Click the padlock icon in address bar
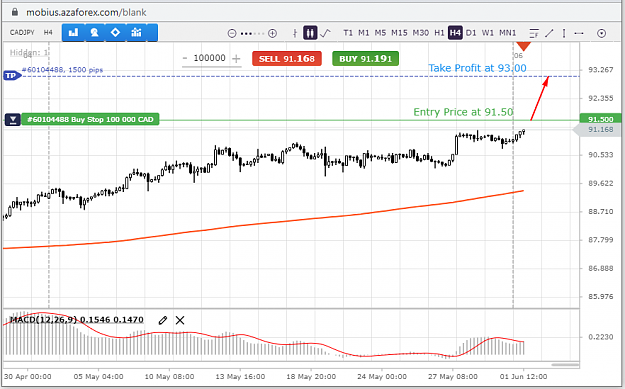This screenshot has height=389, width=625. pos(15,12)
